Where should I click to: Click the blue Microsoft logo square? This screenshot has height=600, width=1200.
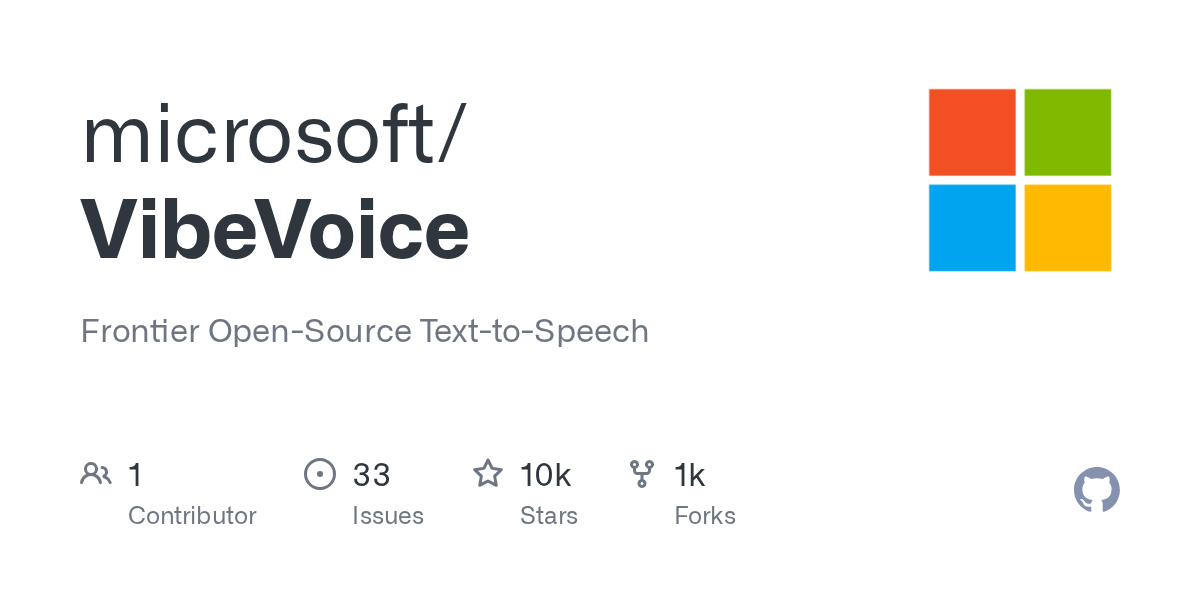tap(972, 228)
